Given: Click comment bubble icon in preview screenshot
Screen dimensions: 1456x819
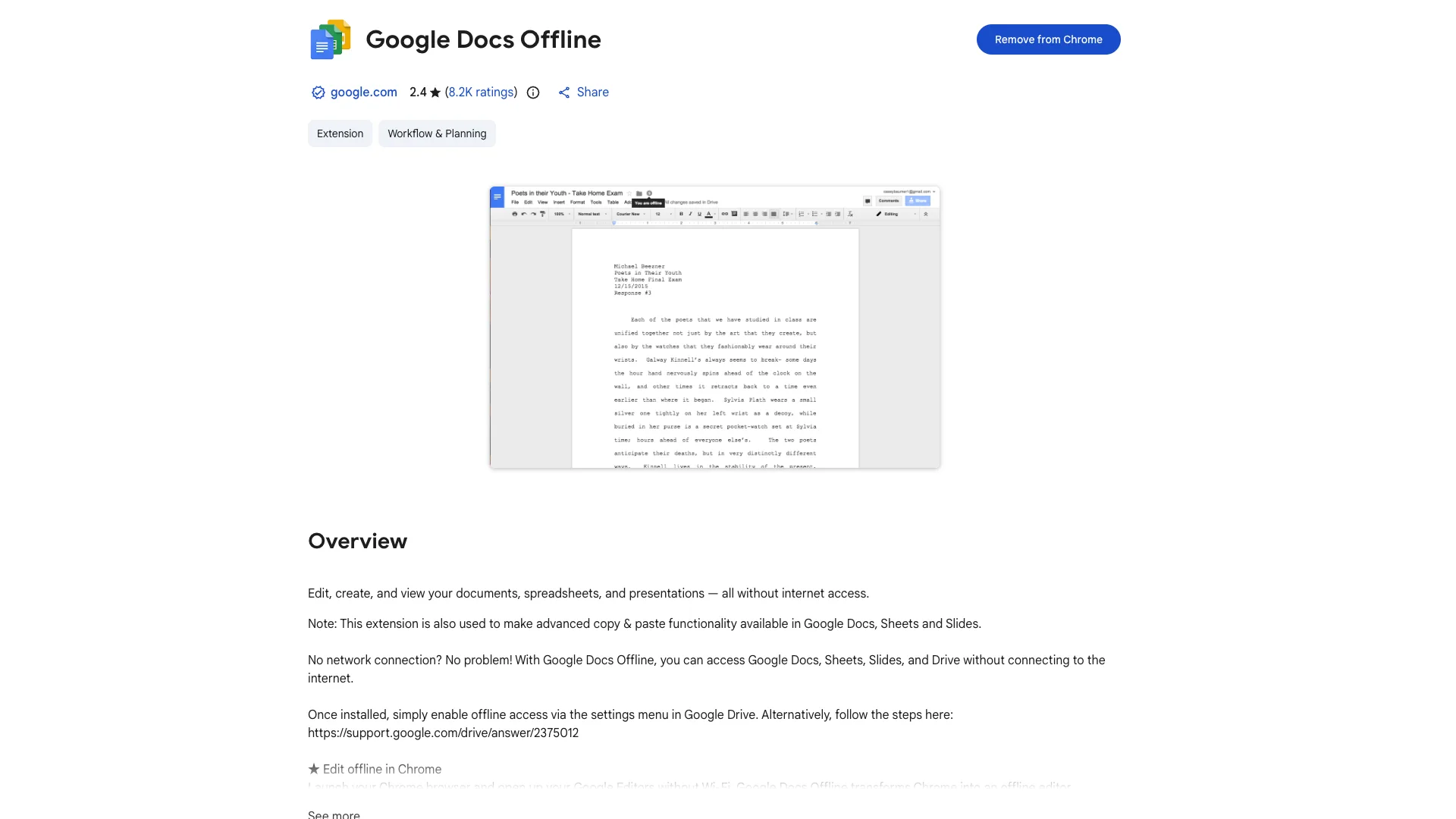Looking at the screenshot, I should pyautogui.click(x=868, y=201).
